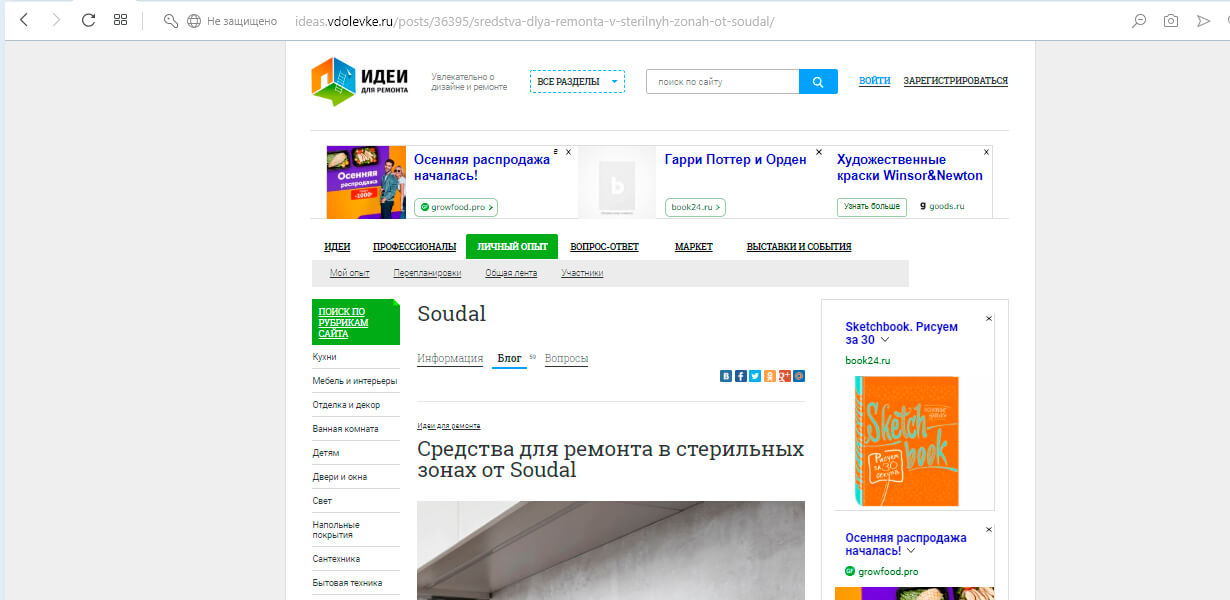Open the ПРОФЕССИОНАЛЫ menu item

tap(414, 247)
